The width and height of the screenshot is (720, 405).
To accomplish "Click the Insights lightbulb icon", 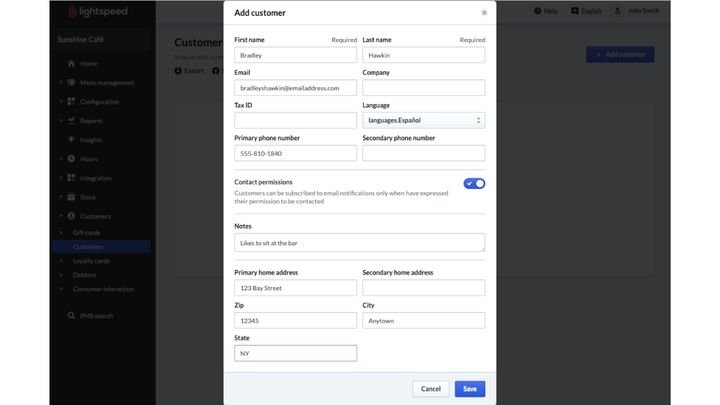I will (71, 140).
